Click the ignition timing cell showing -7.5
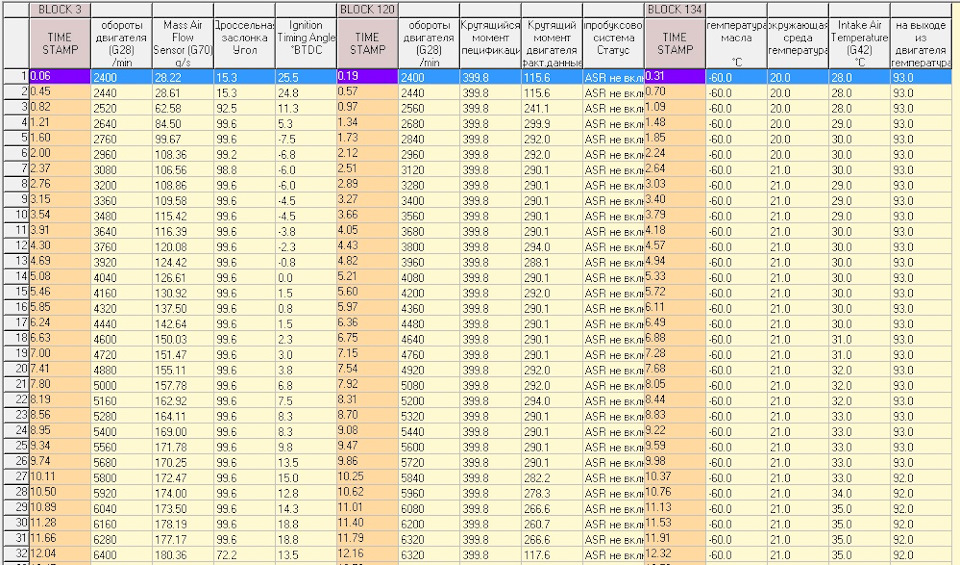Screen dimensions: 960x565 click(305, 138)
